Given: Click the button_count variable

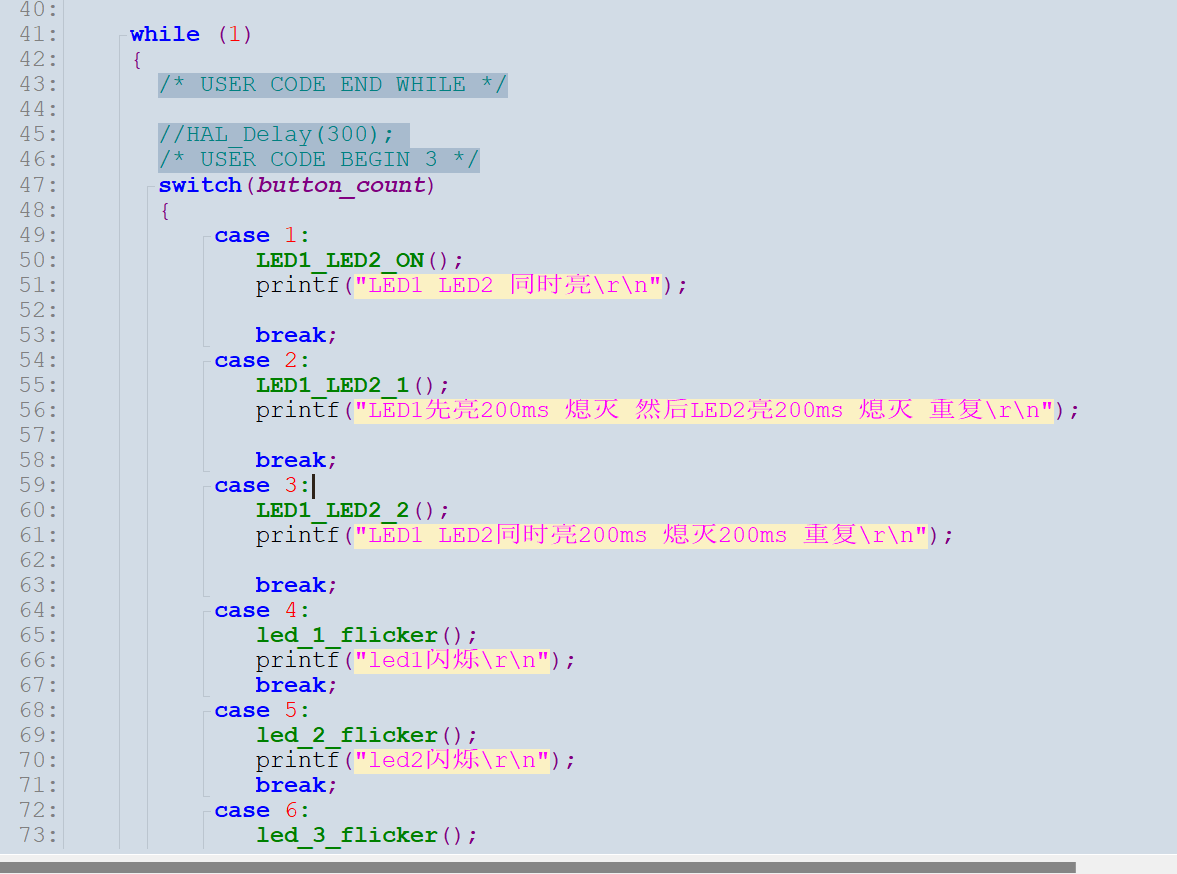Looking at the screenshot, I should [x=342, y=185].
